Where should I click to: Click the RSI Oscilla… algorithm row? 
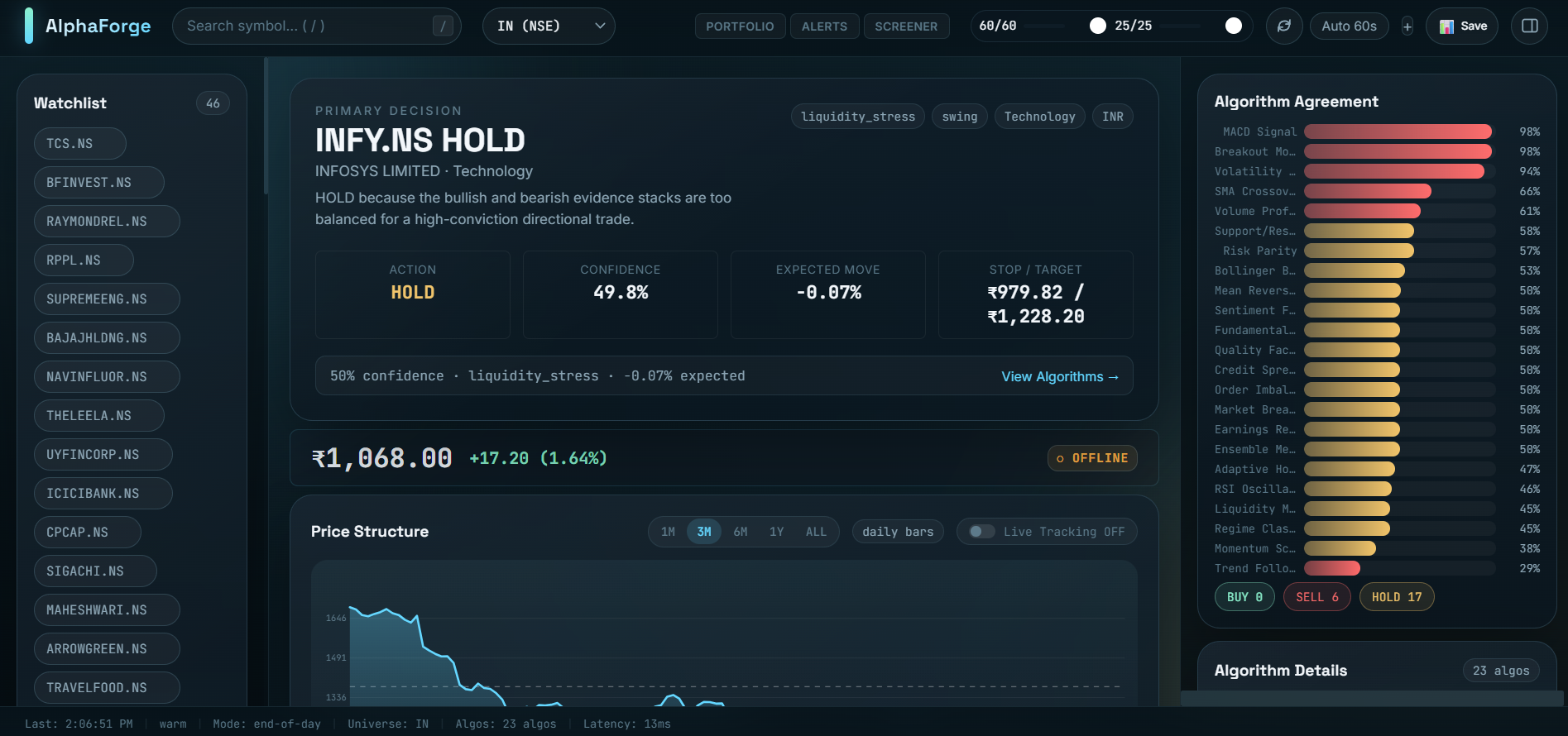1377,489
